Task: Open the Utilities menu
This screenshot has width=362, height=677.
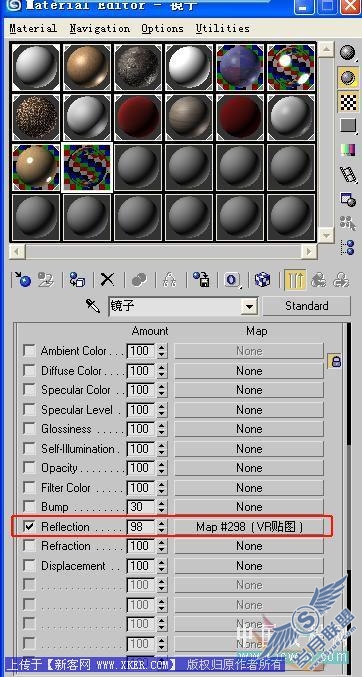Action: point(222,28)
